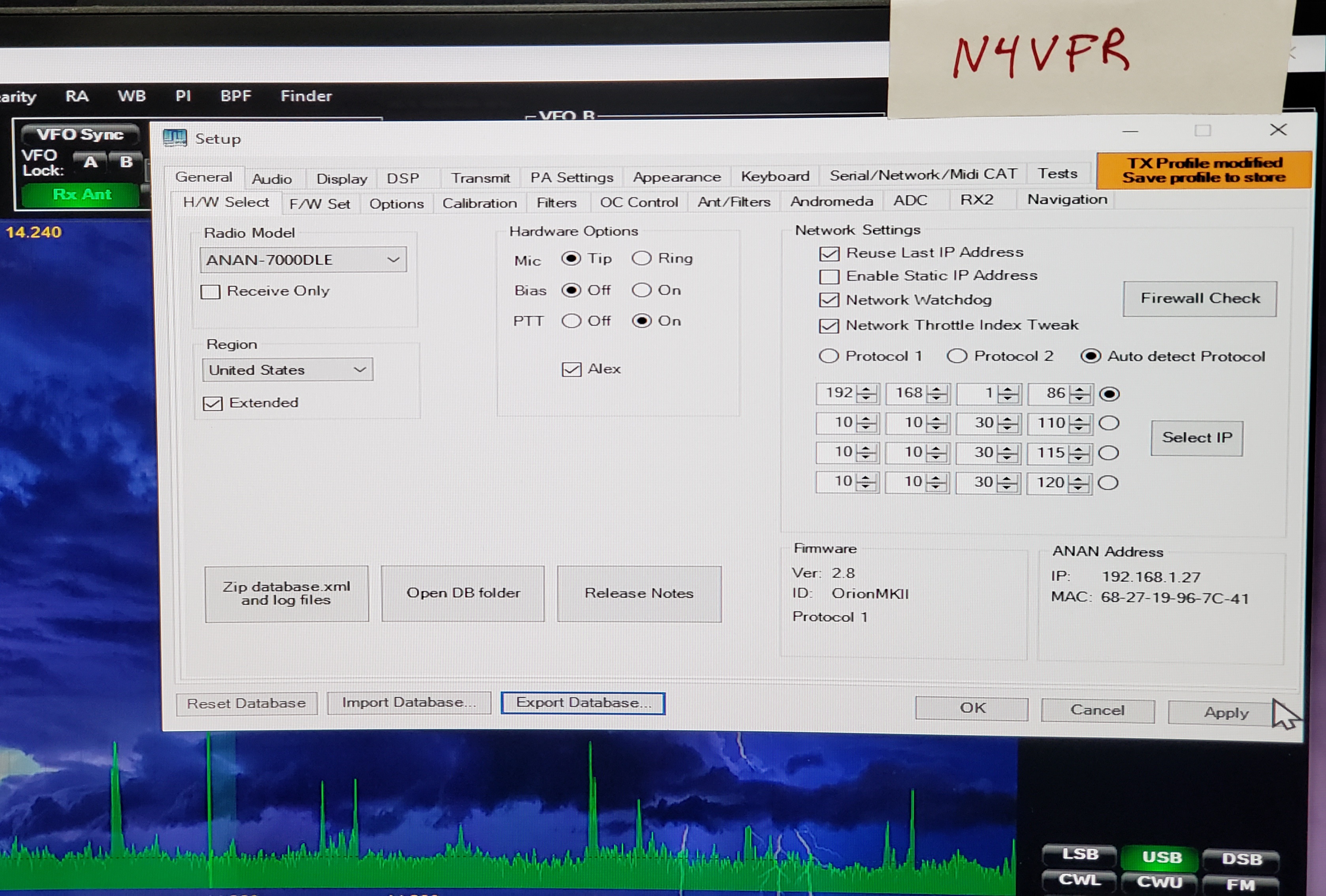1326x896 pixels.
Task: Select Mic Ring radio button
Action: [x=641, y=258]
